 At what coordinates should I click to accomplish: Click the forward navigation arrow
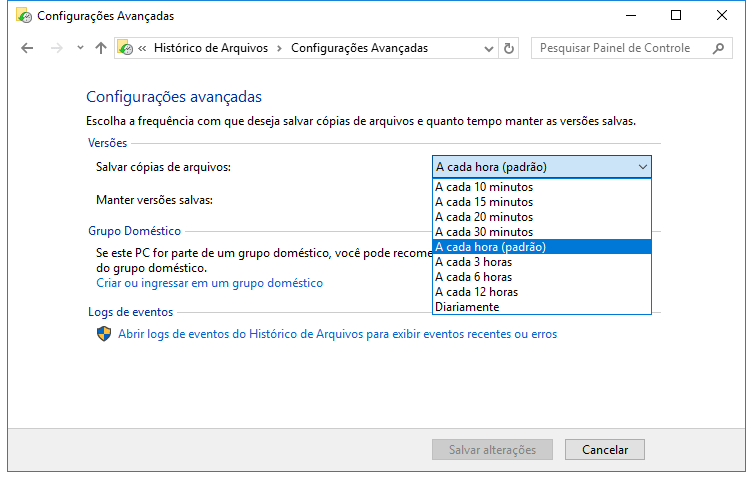click(57, 48)
